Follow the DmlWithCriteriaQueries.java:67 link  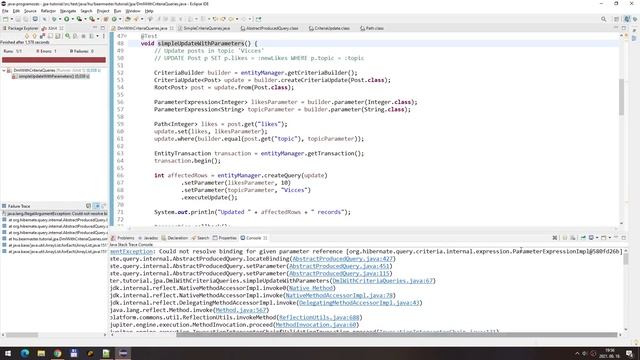(x=383, y=281)
